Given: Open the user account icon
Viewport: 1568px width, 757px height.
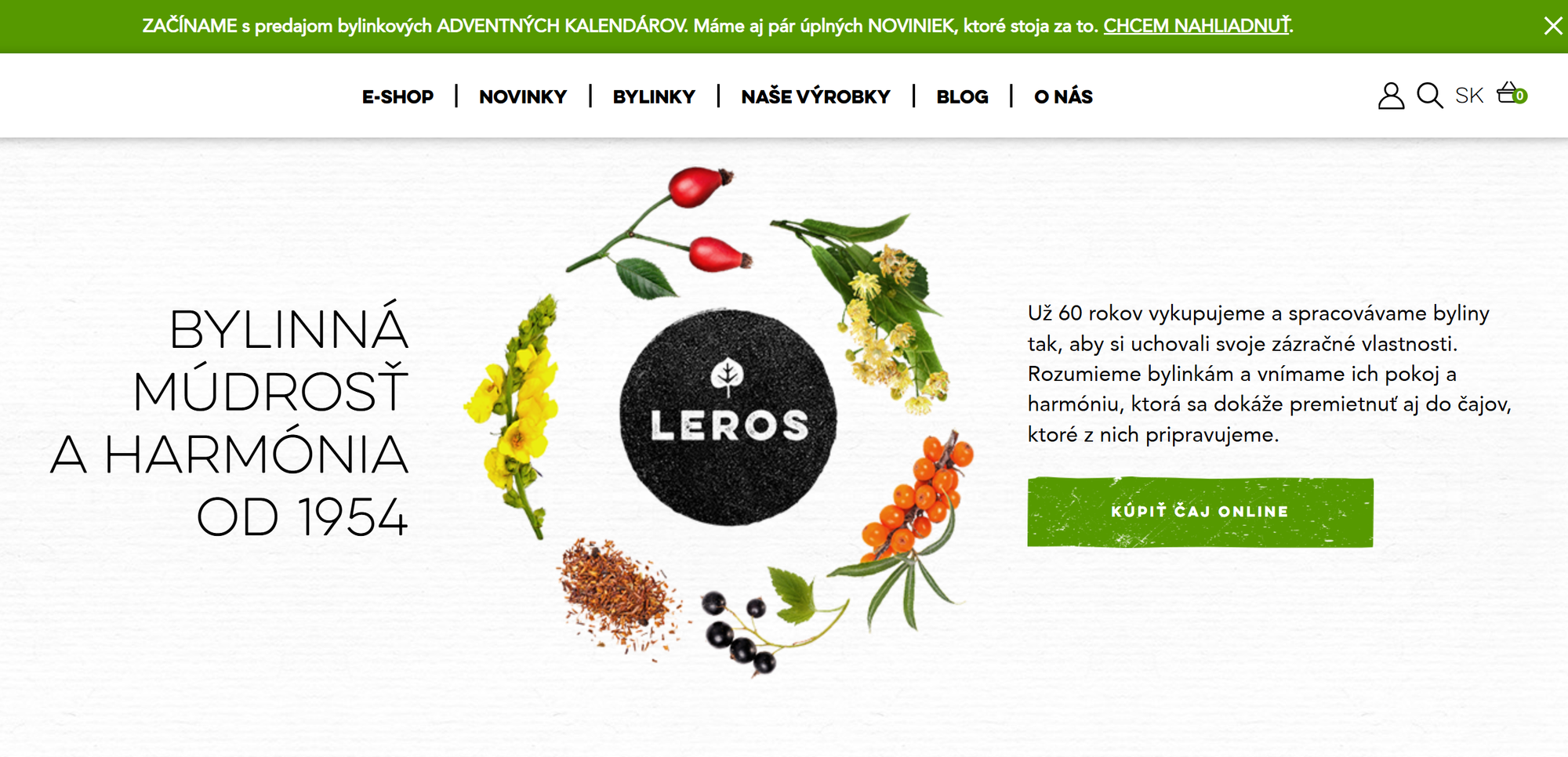Looking at the screenshot, I should [x=1391, y=96].
